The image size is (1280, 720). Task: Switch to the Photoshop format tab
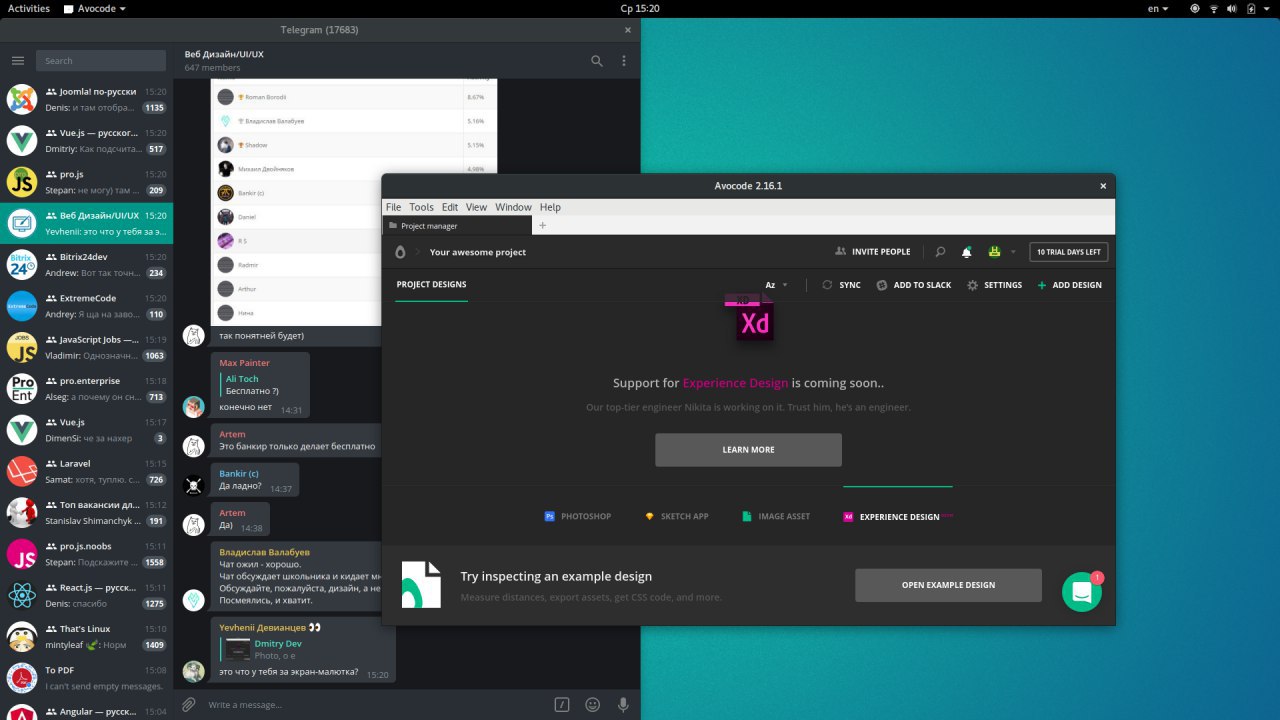(x=578, y=517)
